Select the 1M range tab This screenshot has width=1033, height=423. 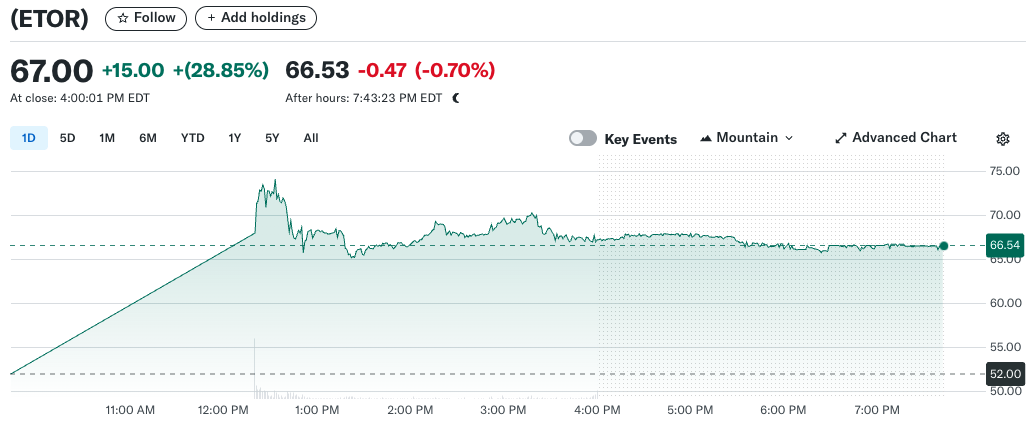point(107,138)
